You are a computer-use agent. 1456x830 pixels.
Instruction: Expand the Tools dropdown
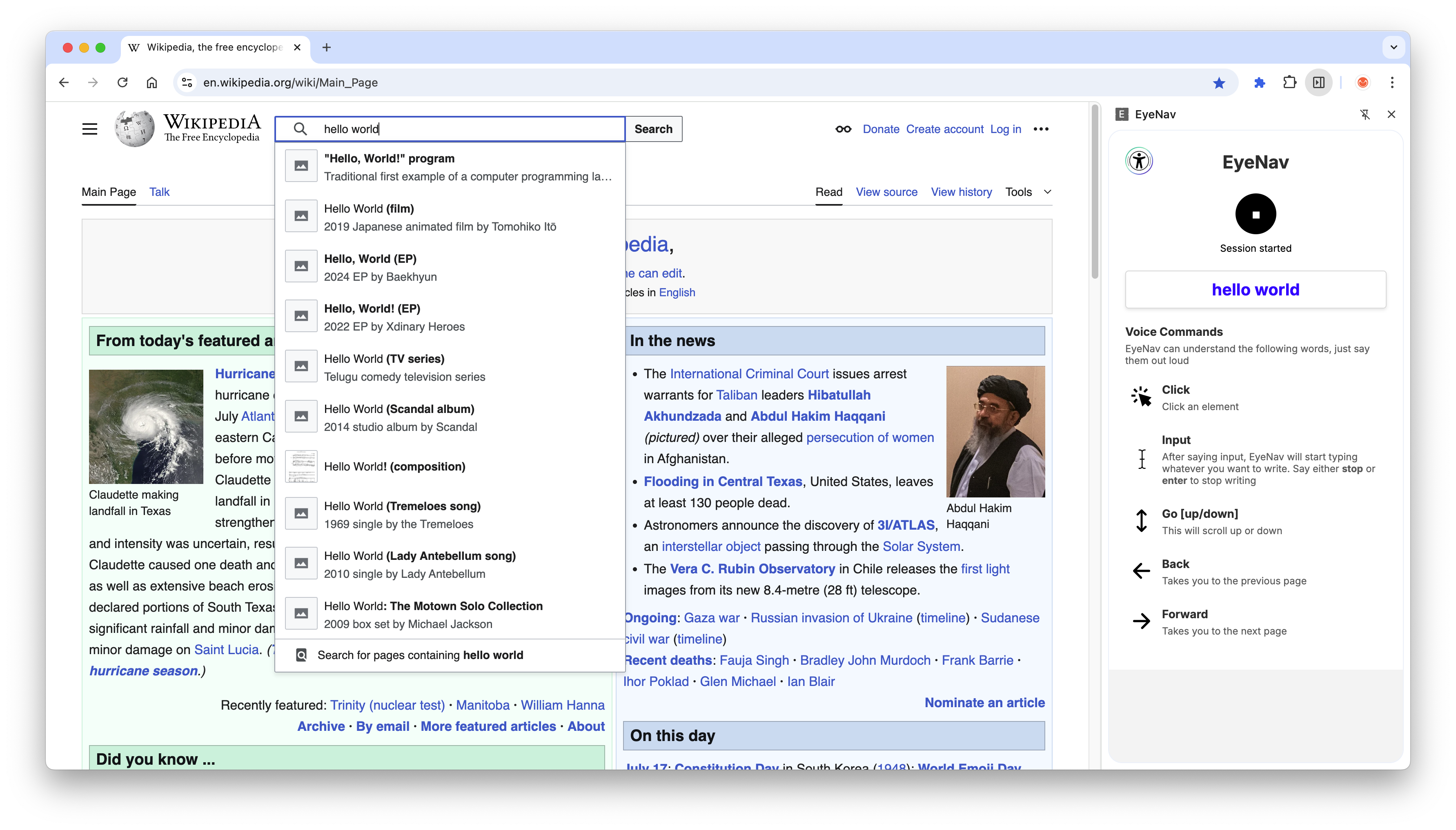tap(1028, 192)
